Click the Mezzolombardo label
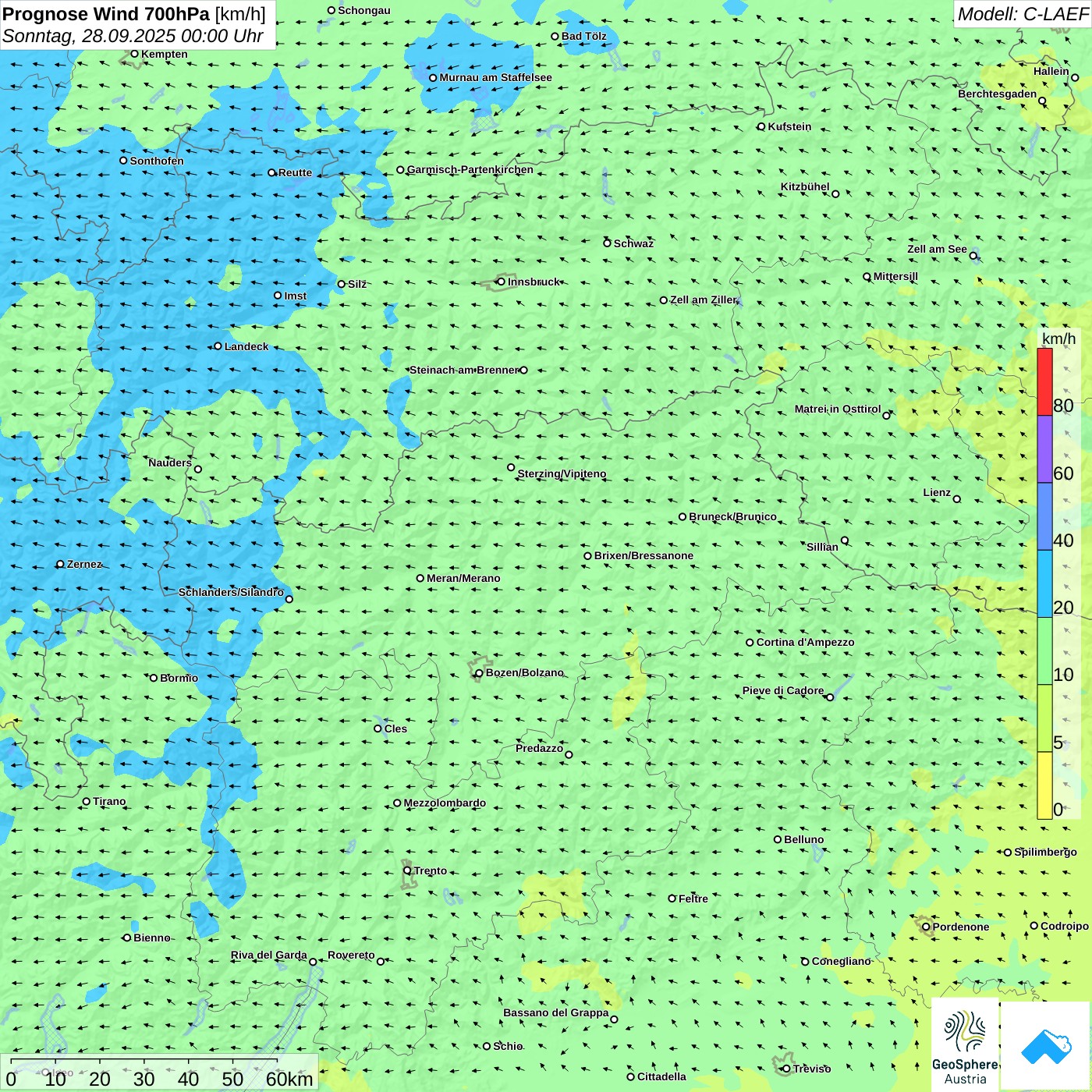Screen dimensions: 1092x1092 pyautogui.click(x=445, y=803)
